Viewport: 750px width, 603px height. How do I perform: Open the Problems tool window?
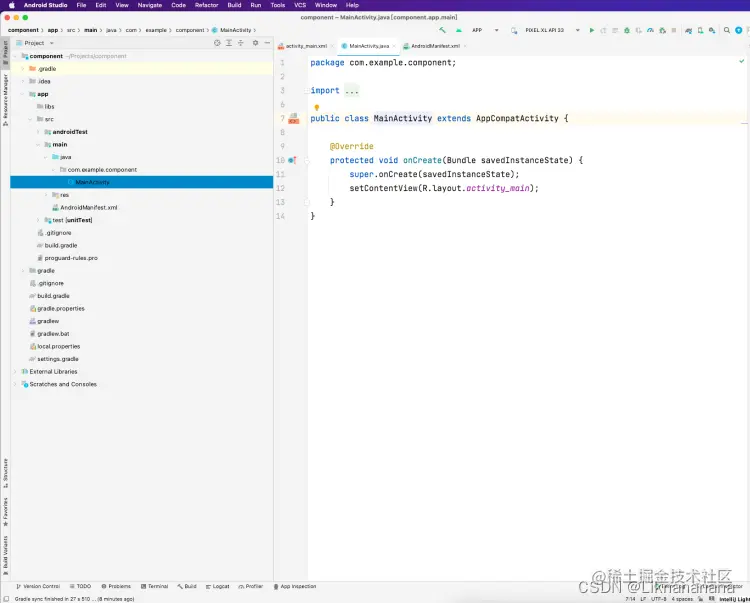(x=116, y=586)
